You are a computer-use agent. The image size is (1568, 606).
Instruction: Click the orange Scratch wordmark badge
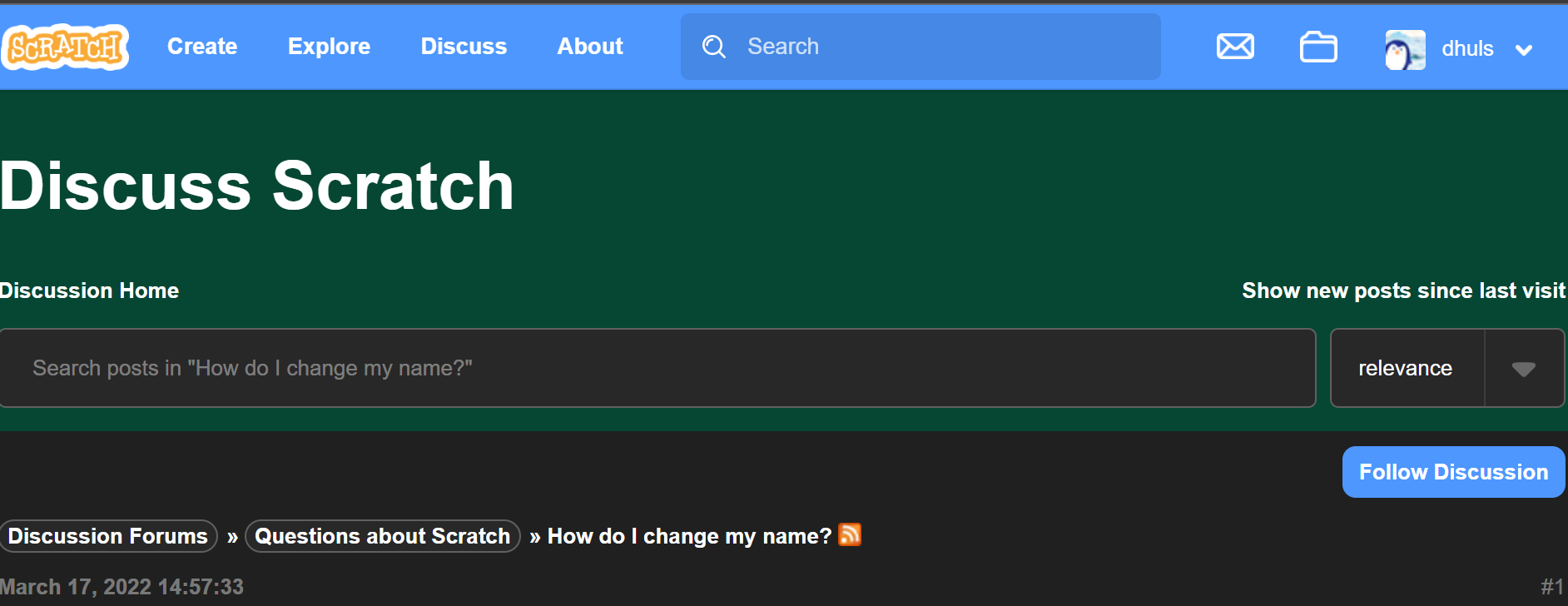[64, 46]
